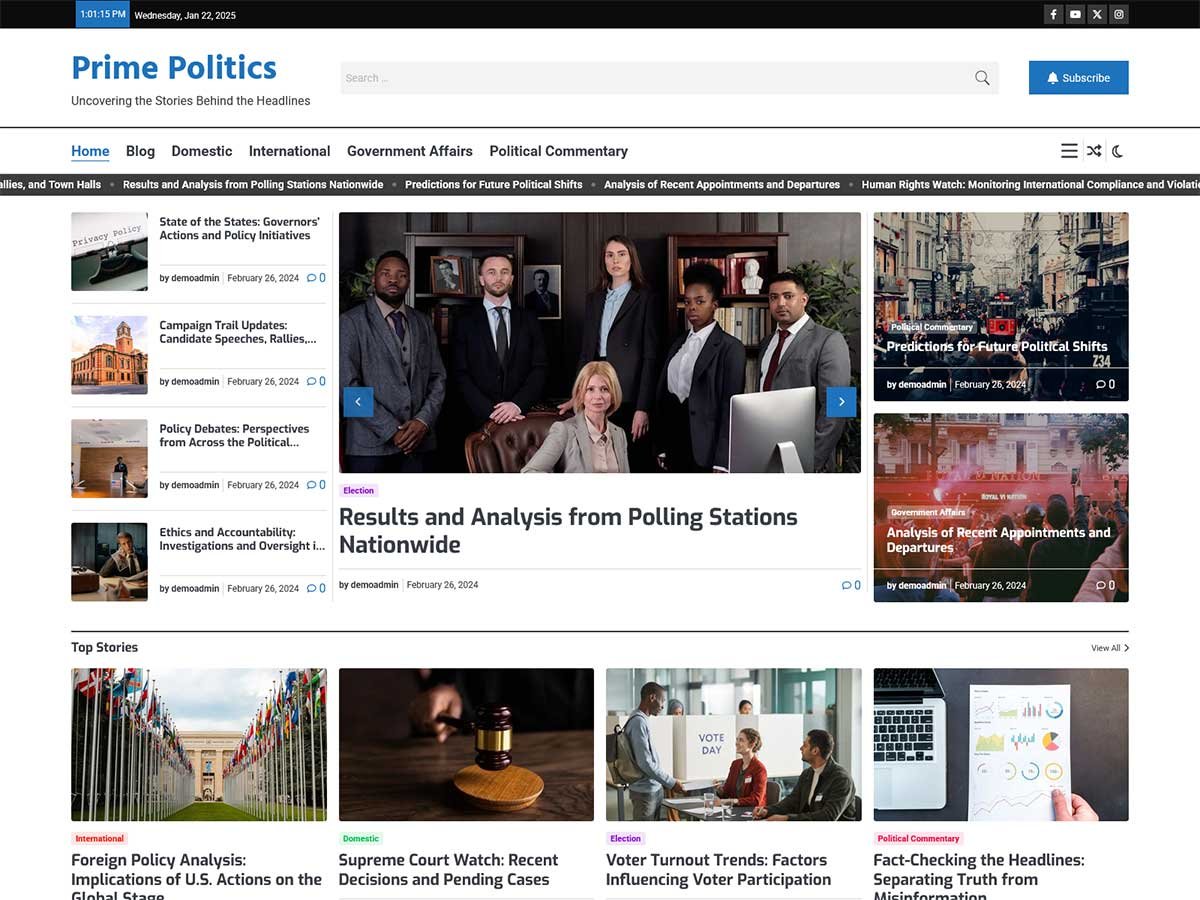Click the International category tag
Viewport: 1200px width, 900px height.
pos(100,839)
